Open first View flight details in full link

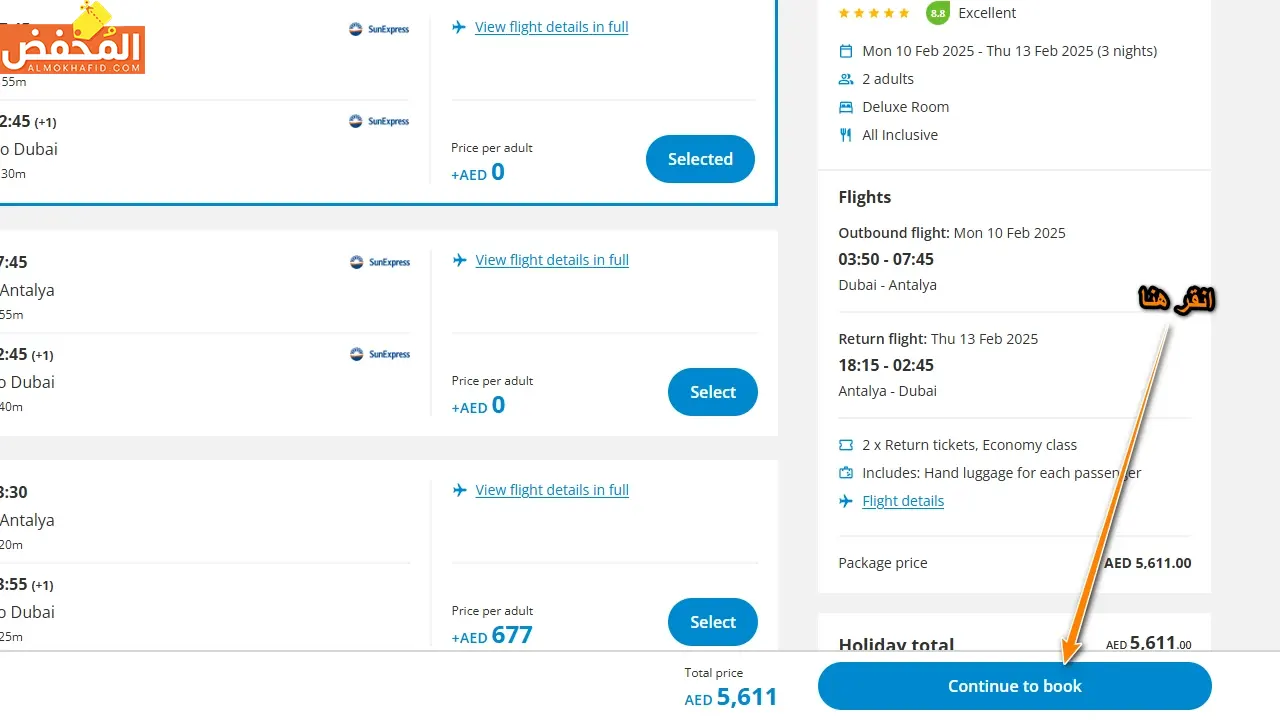coord(551,27)
